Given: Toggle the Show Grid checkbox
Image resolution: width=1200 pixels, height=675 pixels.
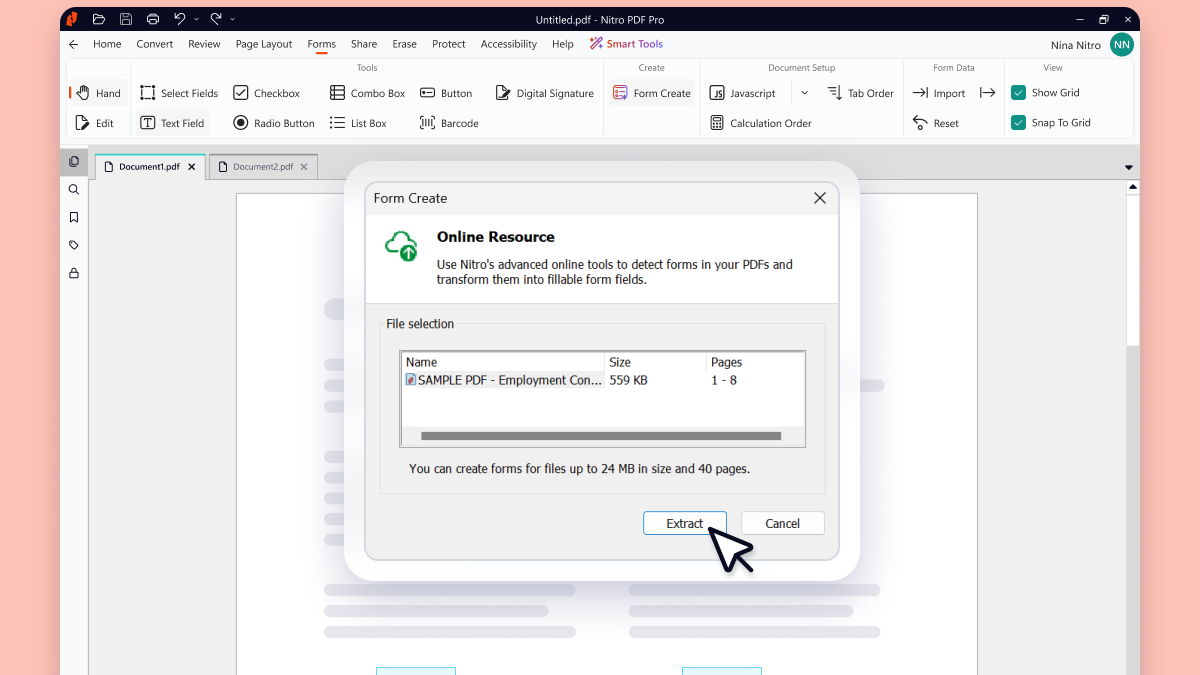Looking at the screenshot, I should pos(1019,93).
